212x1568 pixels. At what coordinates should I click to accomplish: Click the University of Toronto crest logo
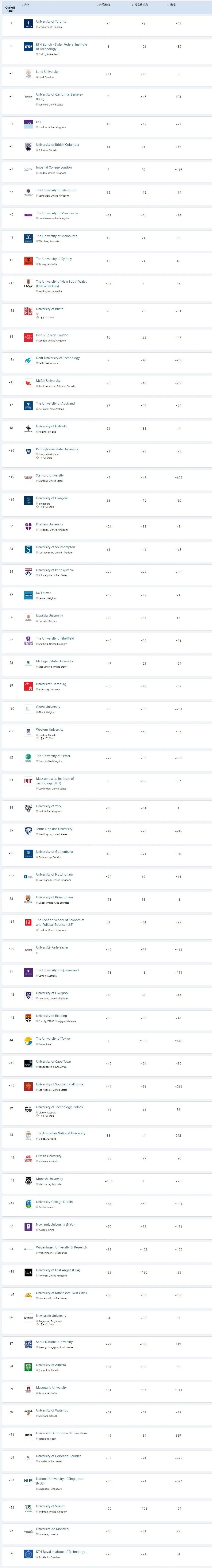tap(28, 24)
